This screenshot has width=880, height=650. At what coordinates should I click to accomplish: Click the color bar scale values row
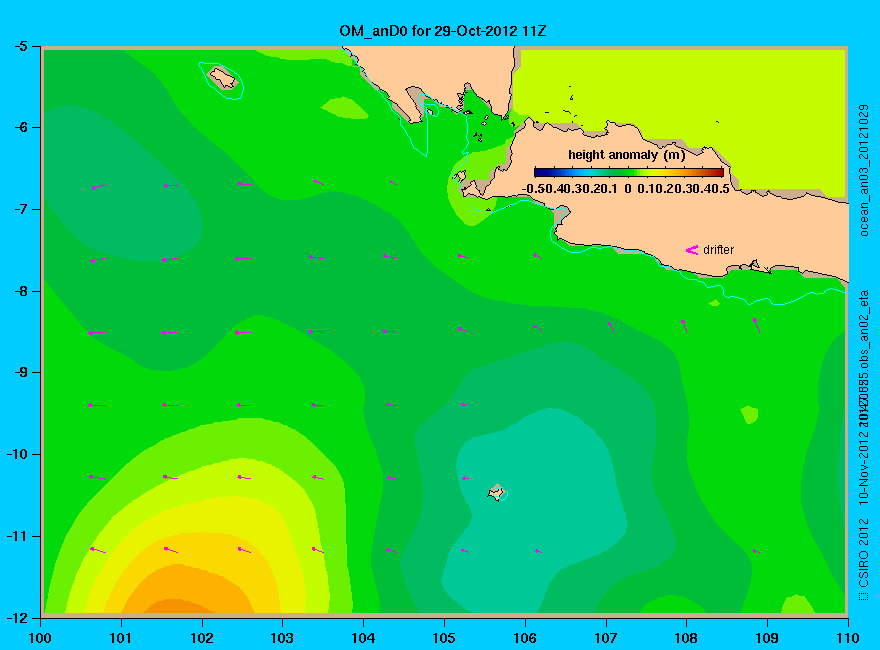pyautogui.click(x=626, y=189)
